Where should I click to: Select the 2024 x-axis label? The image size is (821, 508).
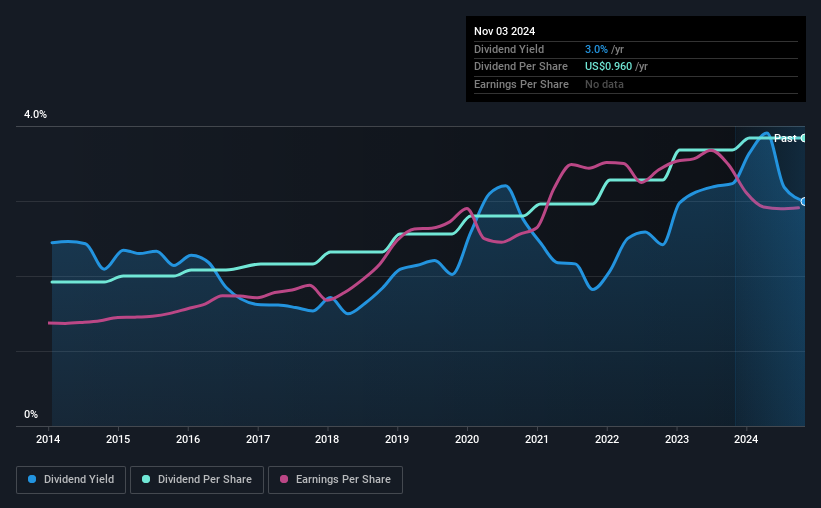pos(746,439)
